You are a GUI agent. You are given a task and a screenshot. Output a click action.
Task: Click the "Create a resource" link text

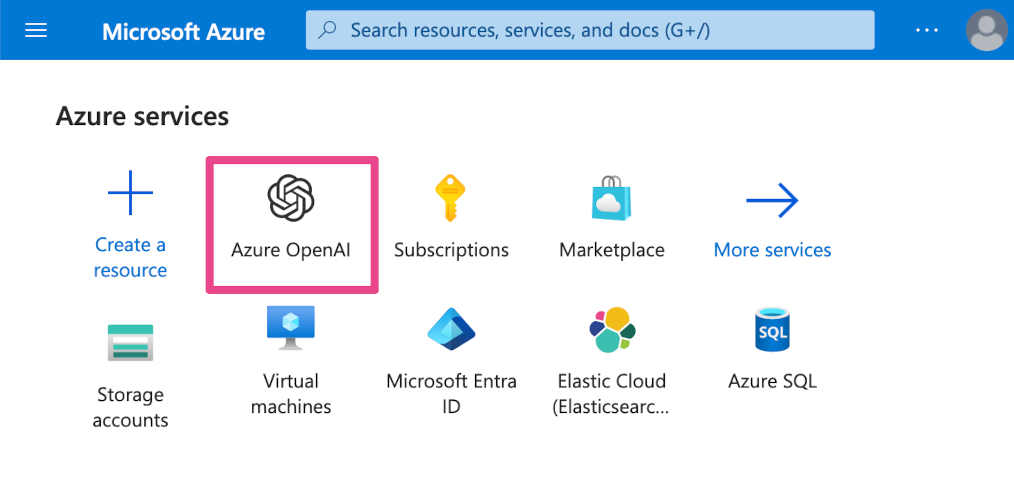click(x=130, y=258)
